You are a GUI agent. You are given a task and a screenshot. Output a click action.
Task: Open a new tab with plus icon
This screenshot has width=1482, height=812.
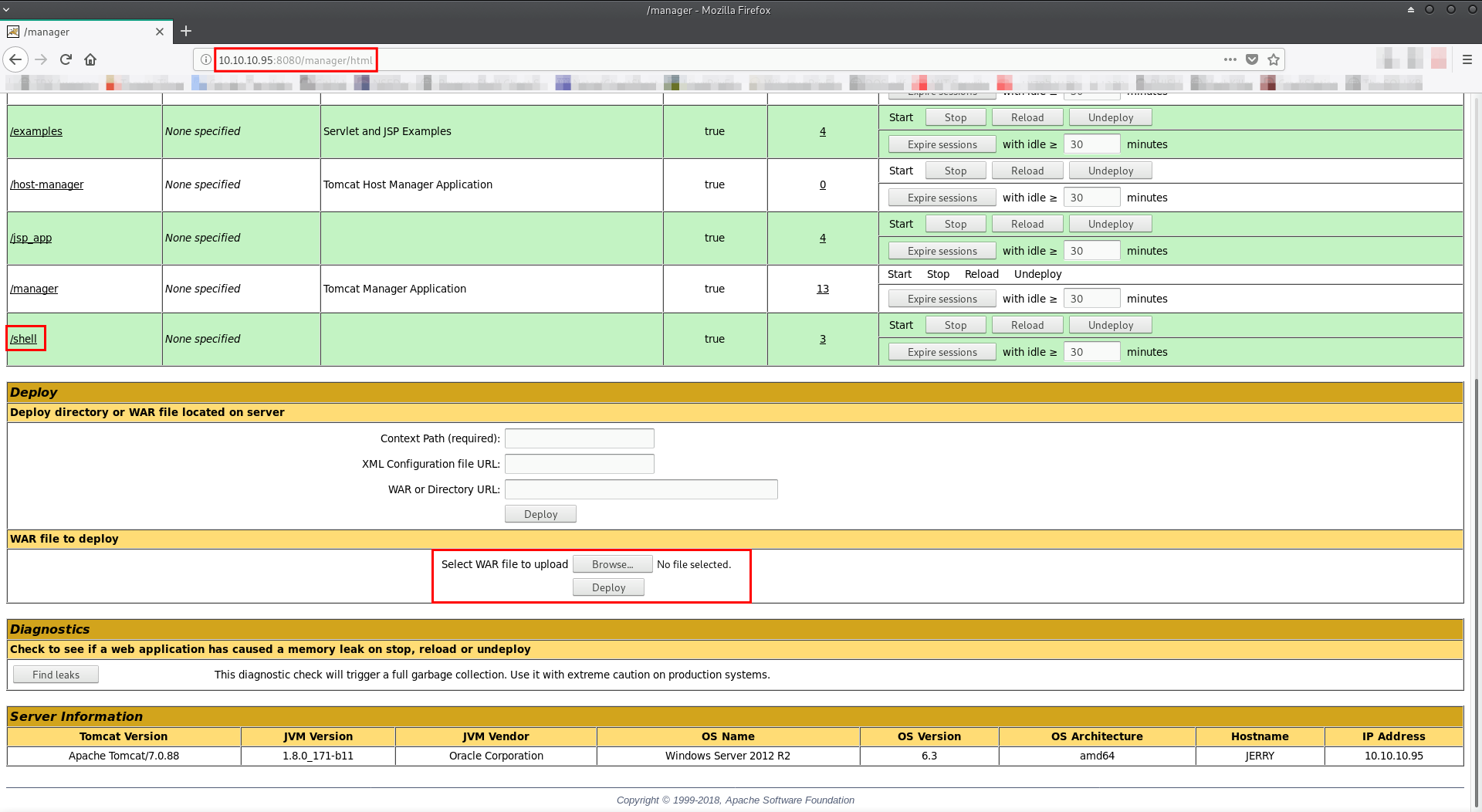(186, 32)
